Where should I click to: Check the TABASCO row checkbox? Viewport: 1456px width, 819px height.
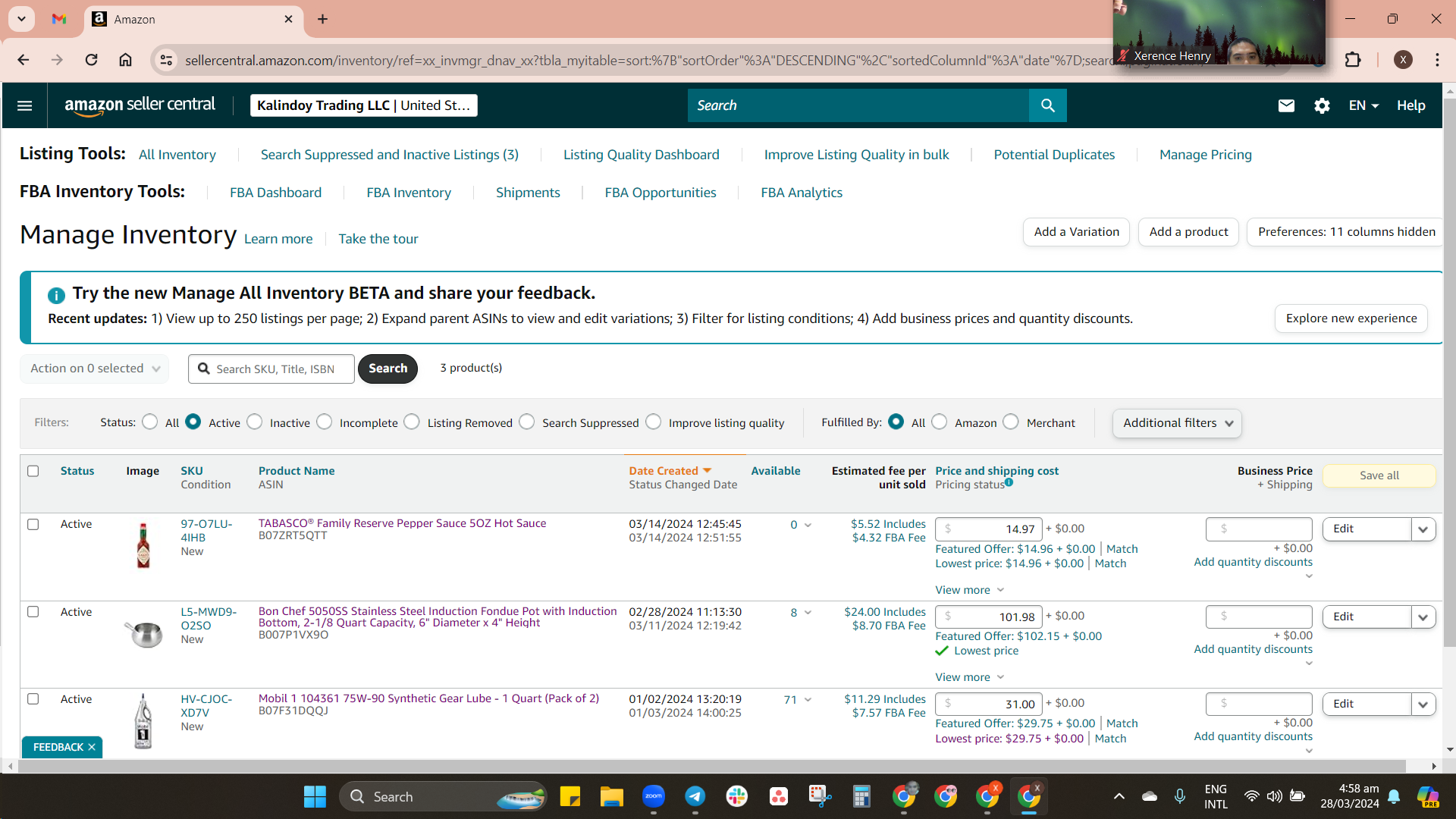[33, 524]
